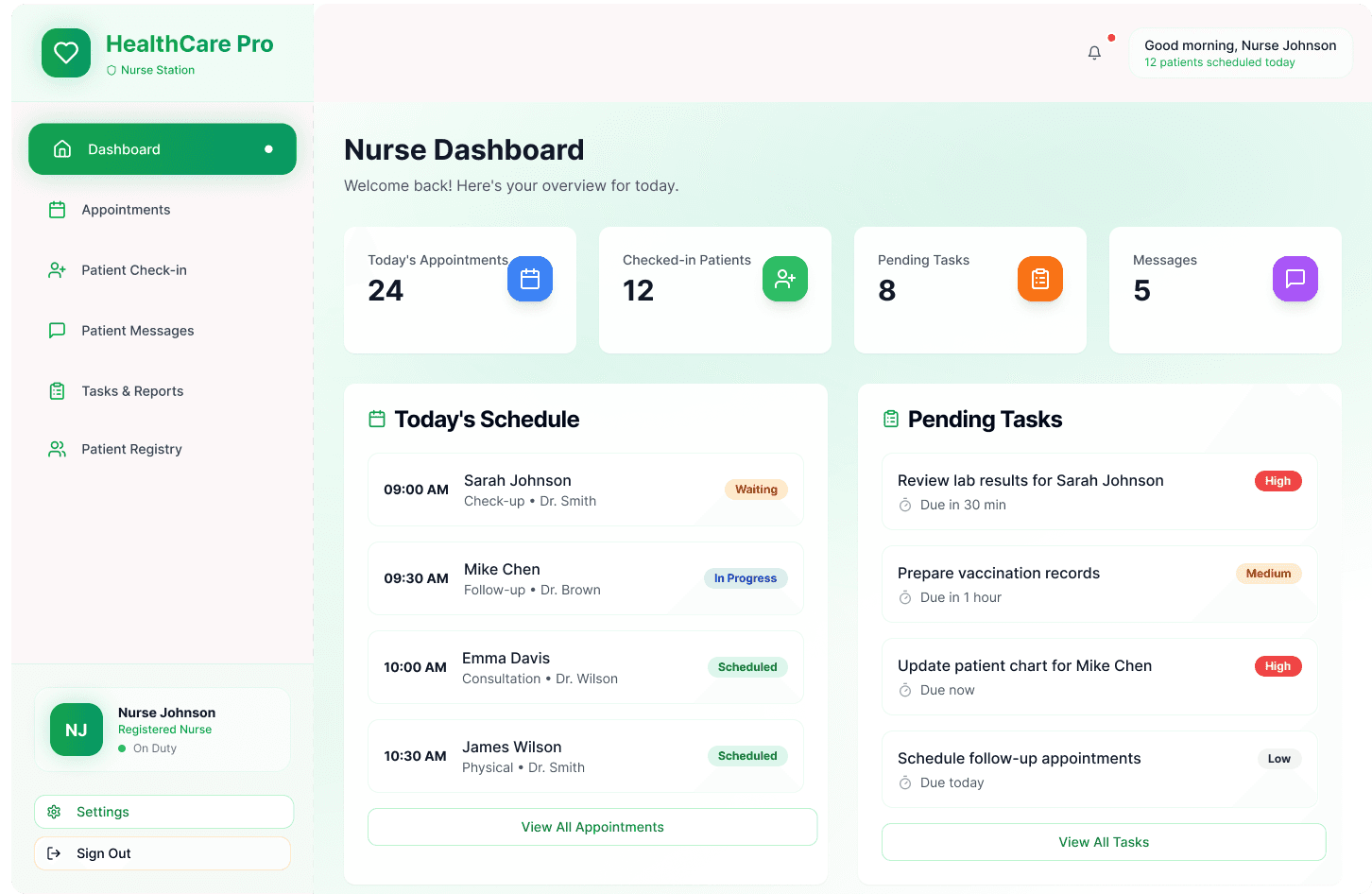
Task: Click the purple chat icon in Messages card
Action: pos(1295,279)
